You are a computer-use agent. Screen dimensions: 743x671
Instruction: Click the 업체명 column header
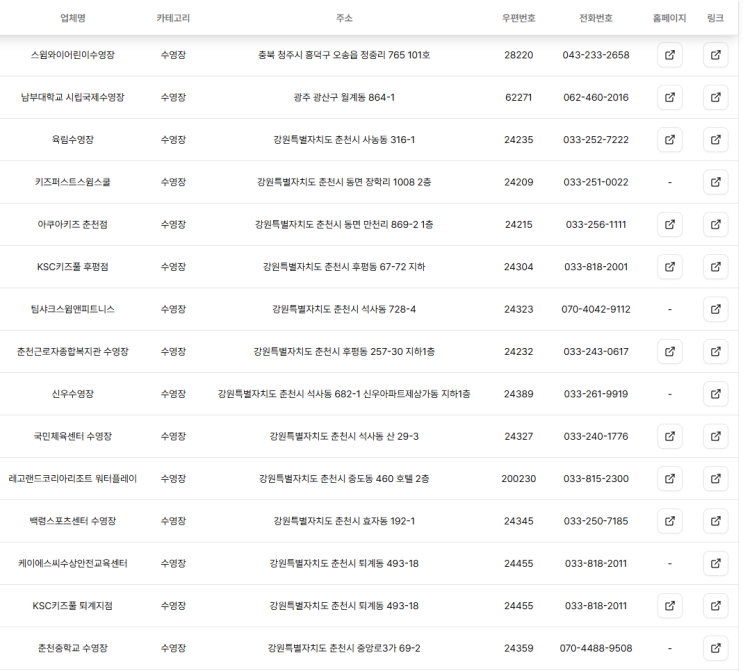click(72, 18)
